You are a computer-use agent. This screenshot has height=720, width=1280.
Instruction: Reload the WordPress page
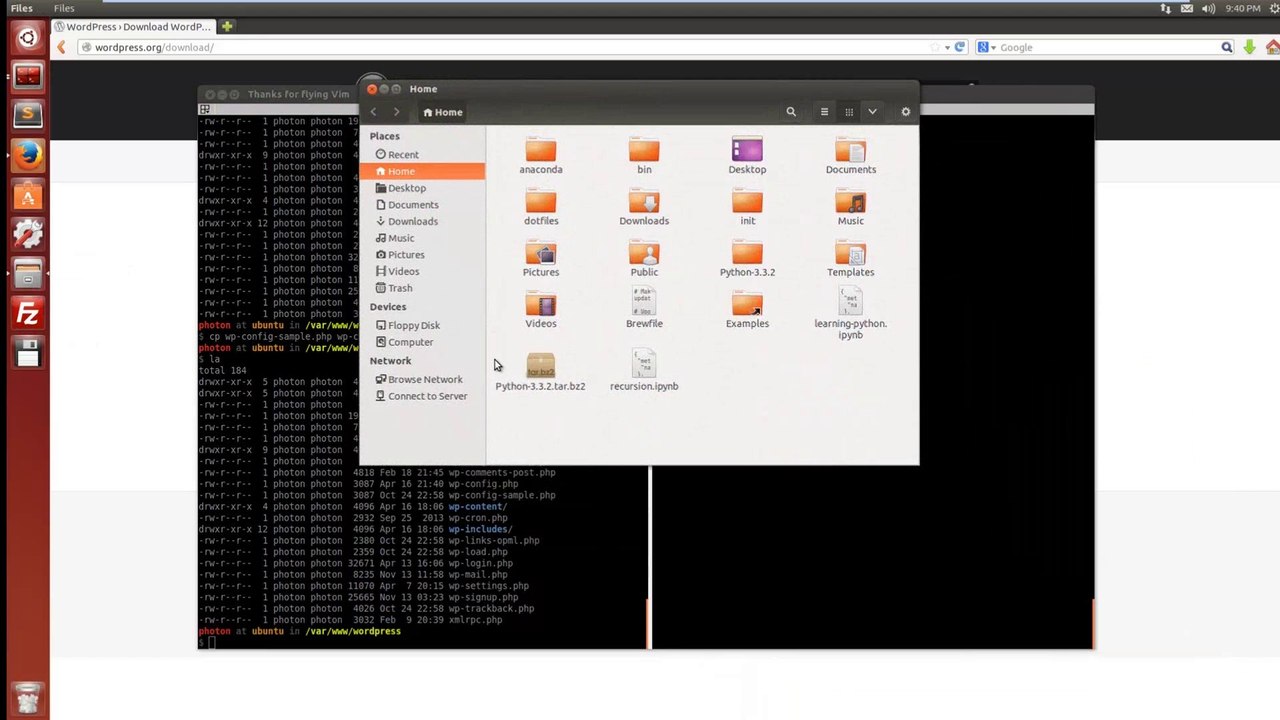click(960, 47)
